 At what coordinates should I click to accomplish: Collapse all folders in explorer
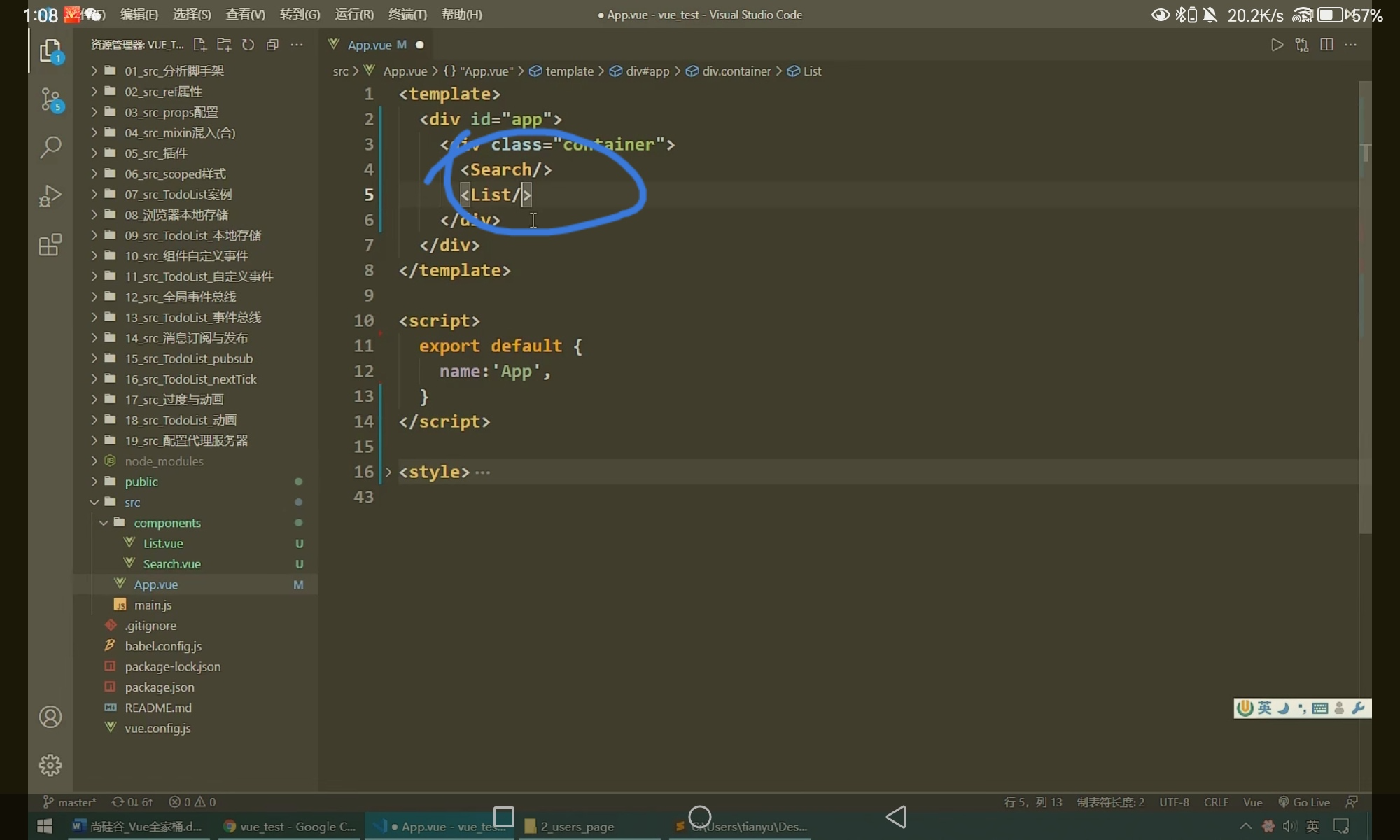point(272,45)
